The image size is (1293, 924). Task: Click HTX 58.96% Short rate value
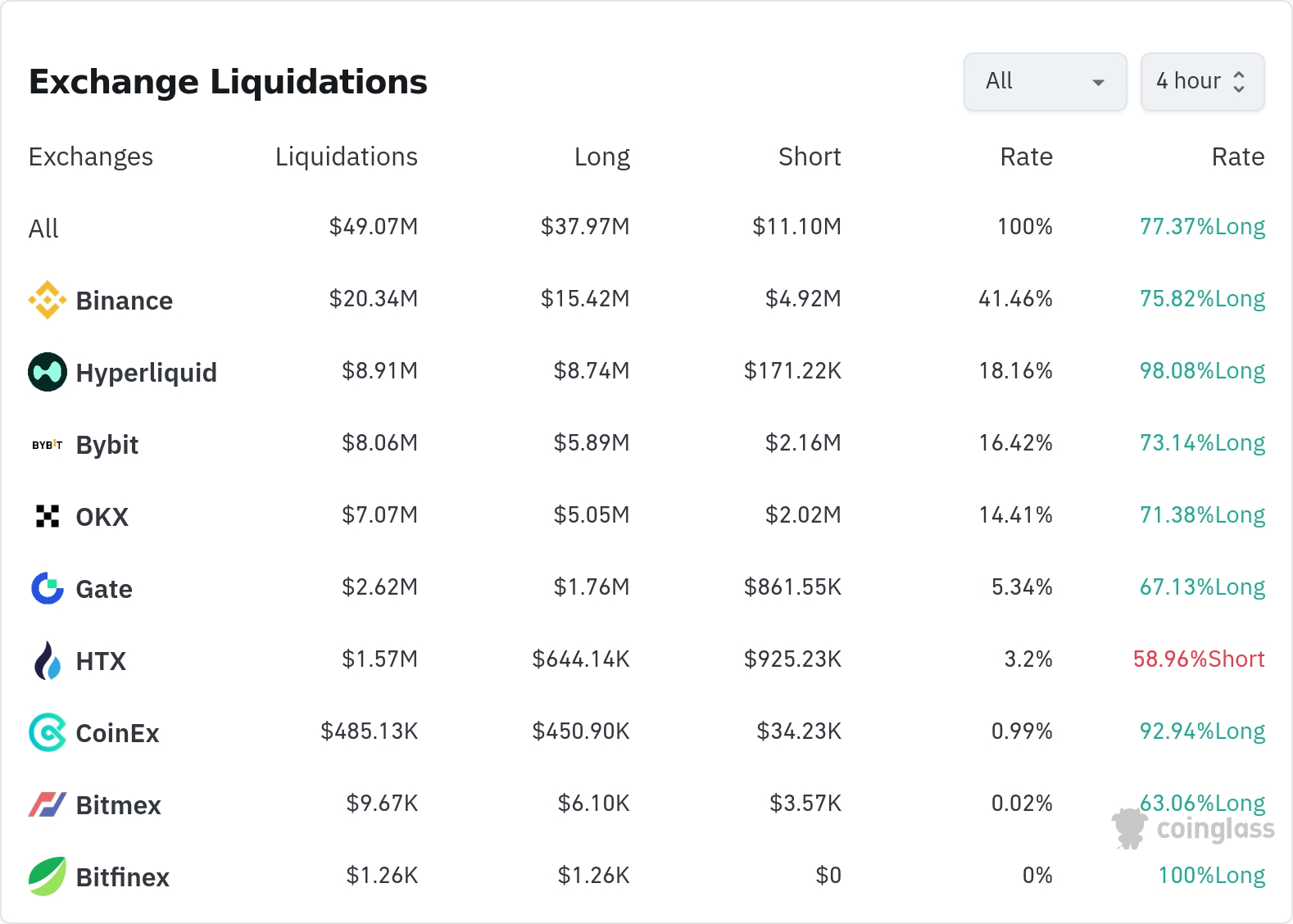coord(1198,659)
